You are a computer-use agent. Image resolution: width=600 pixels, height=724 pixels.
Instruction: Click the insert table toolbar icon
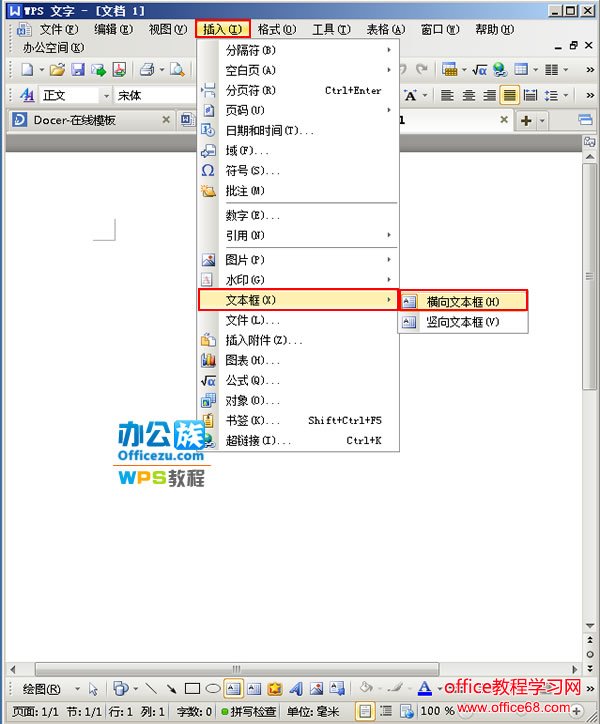click(x=521, y=69)
